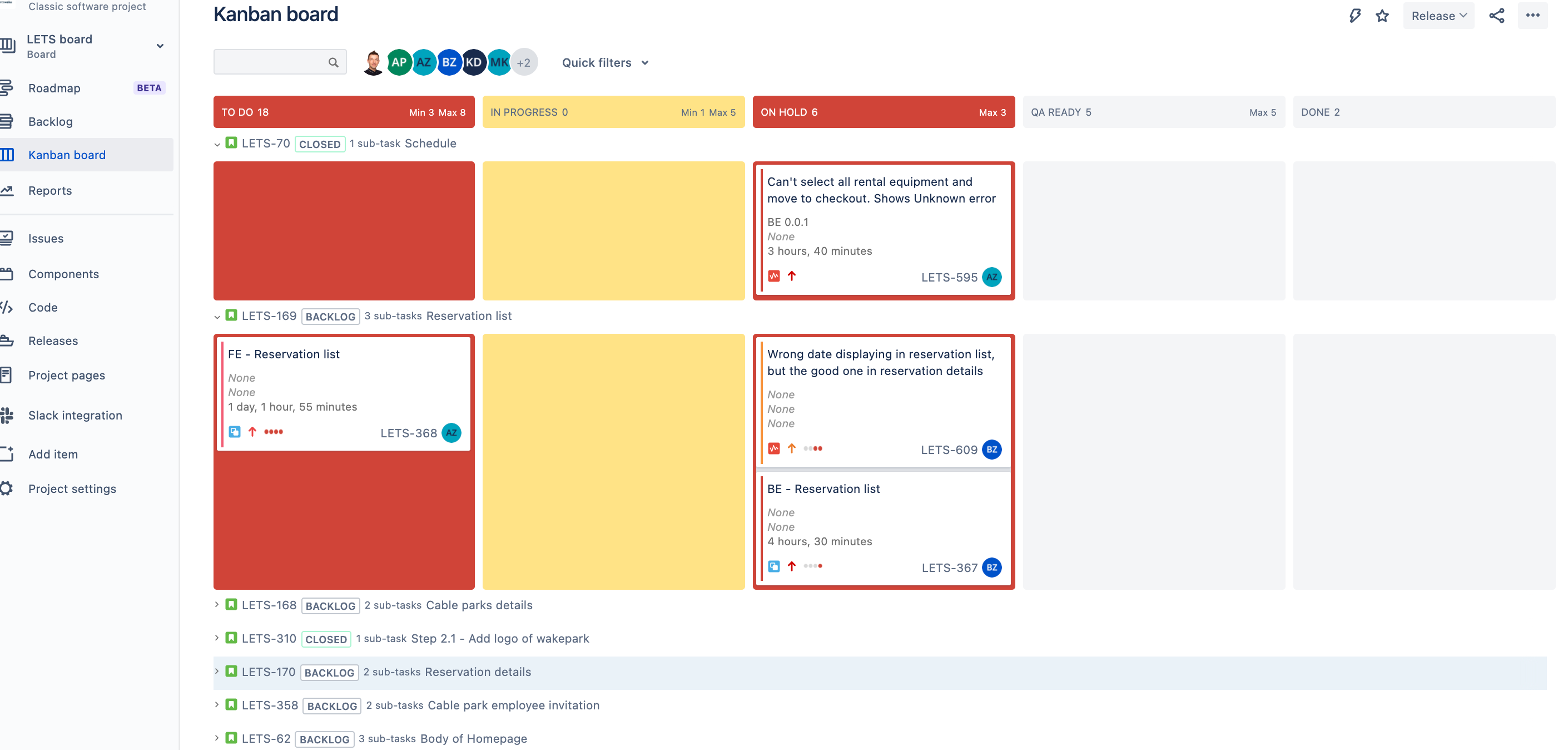Collapse the LETS-169 Reservation list swimlane
1568x750 pixels.
coord(217,317)
